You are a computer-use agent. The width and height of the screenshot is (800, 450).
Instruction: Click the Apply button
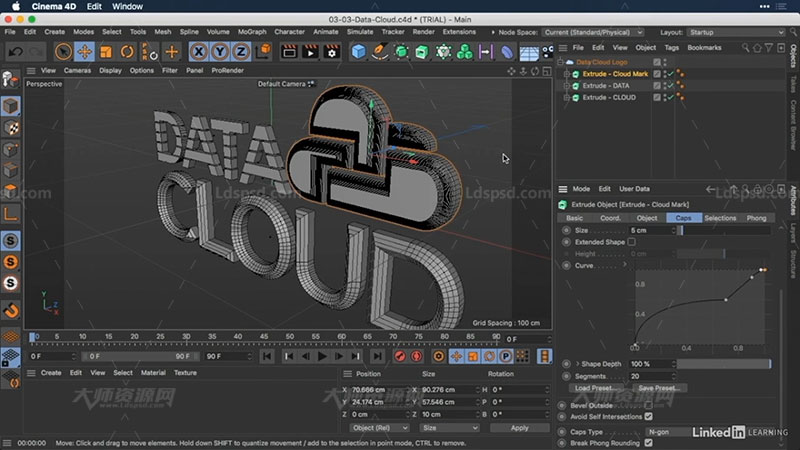519,428
